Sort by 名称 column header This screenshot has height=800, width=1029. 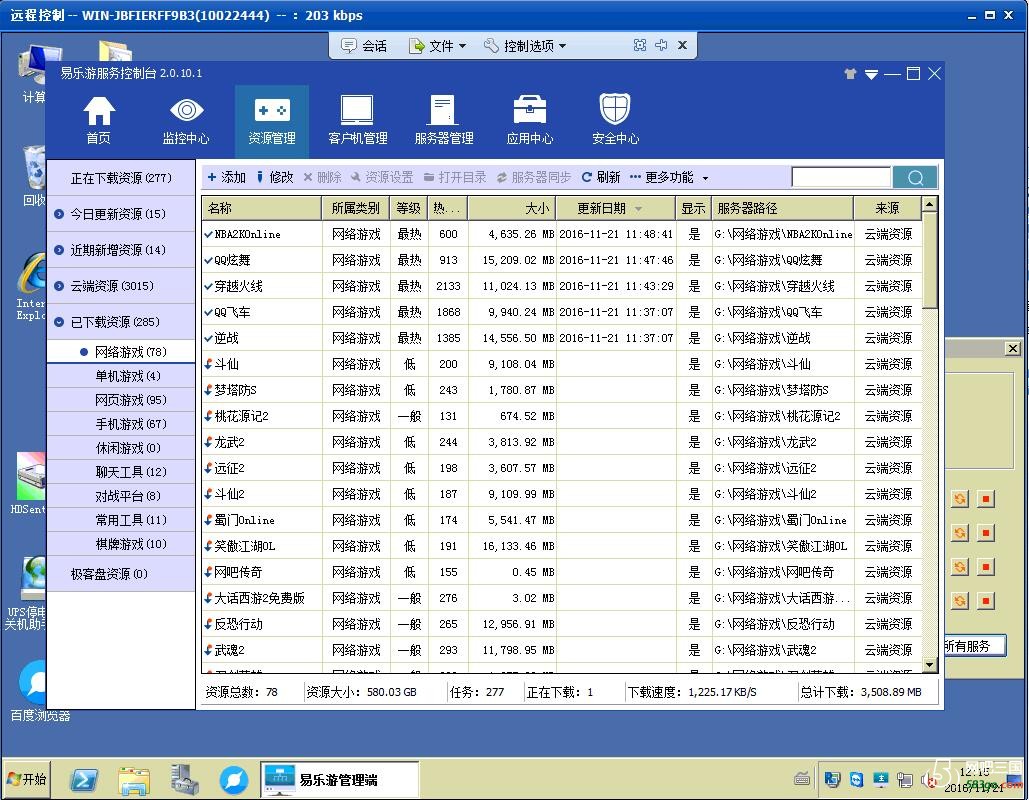point(262,208)
